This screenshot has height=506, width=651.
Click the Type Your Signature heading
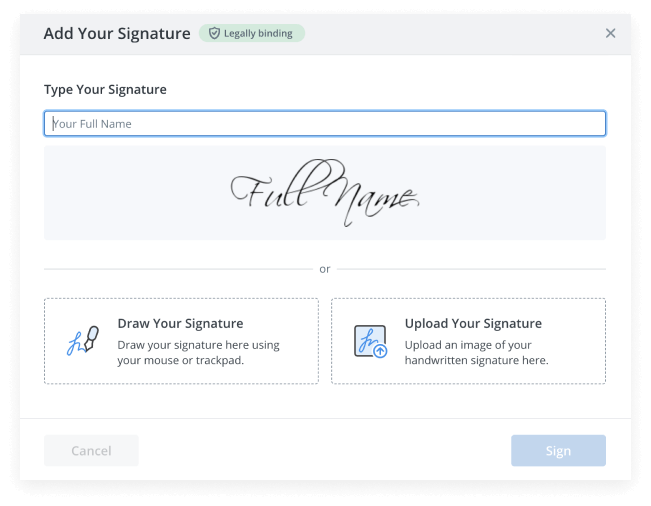[105, 90]
